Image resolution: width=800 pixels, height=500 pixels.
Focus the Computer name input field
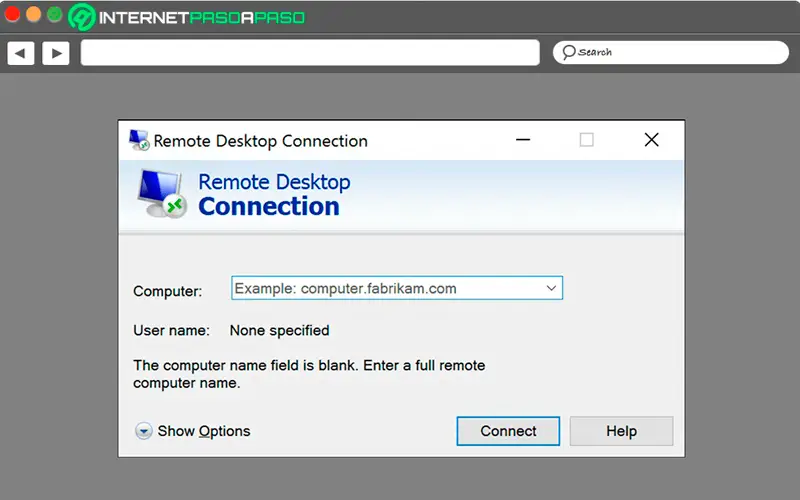pos(397,288)
